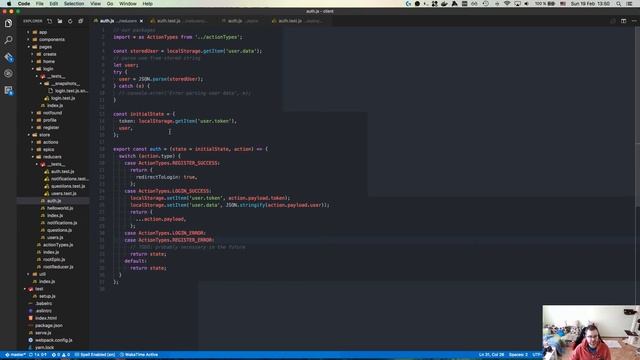This screenshot has width=640, height=360.
Task: Open the Selection menu
Action: [x=74, y=4]
